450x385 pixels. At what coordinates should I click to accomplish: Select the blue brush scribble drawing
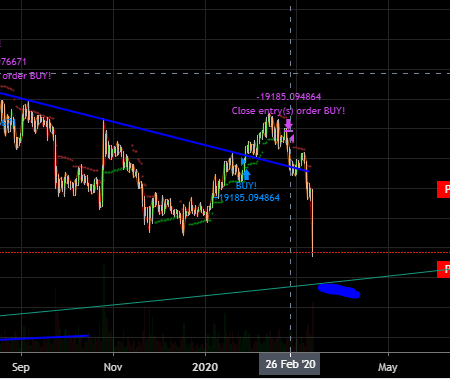pos(339,291)
